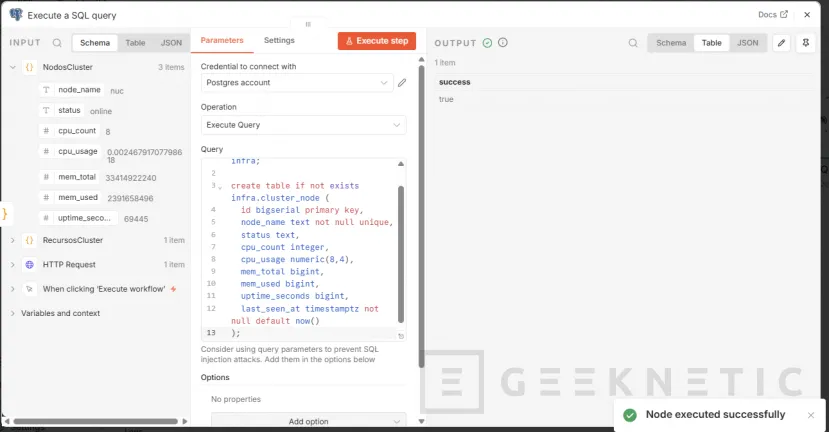Click the panel drag handle above tabs
This screenshot has height=432, width=829.
click(x=308, y=24)
